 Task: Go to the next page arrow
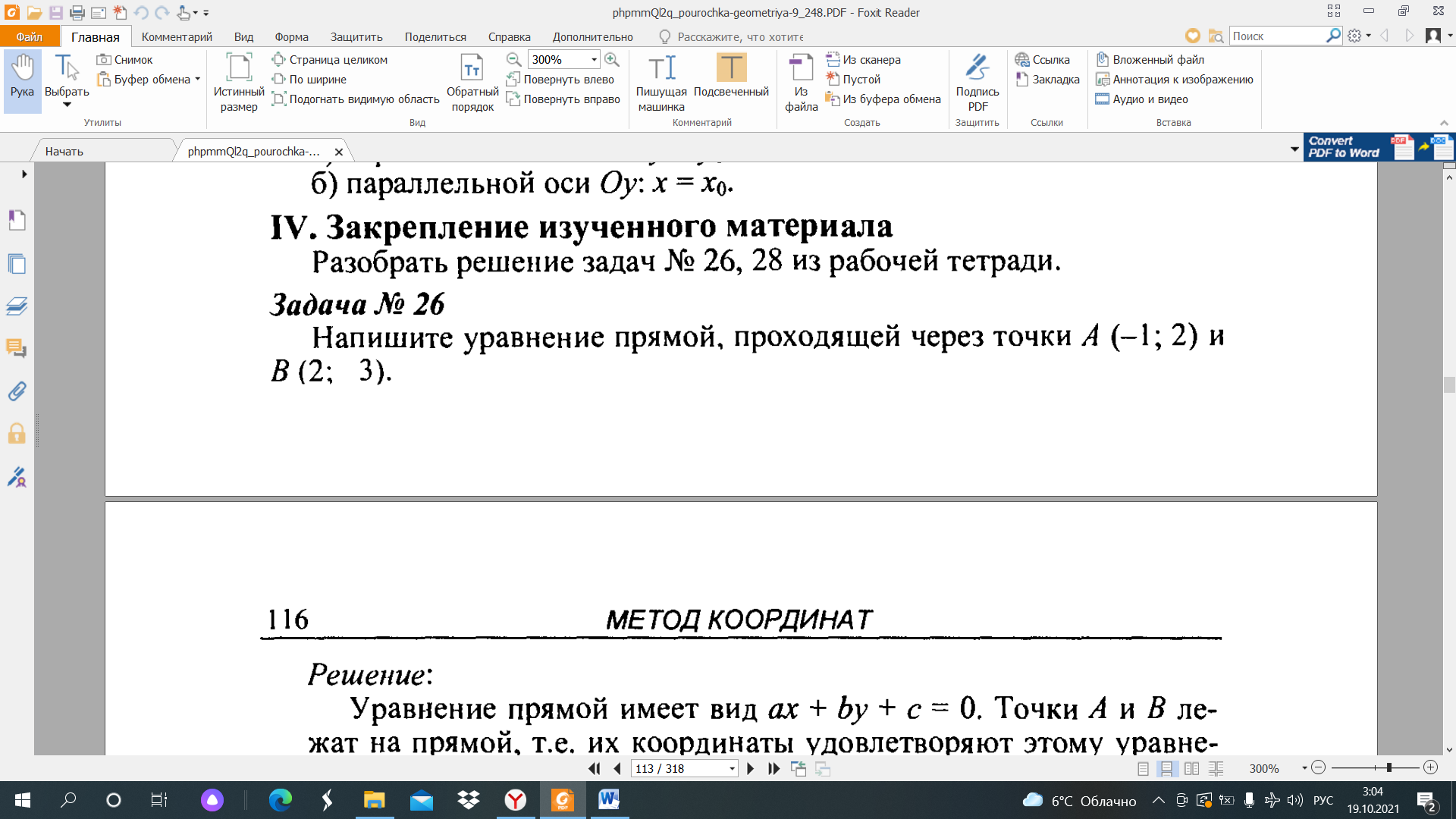click(x=750, y=768)
